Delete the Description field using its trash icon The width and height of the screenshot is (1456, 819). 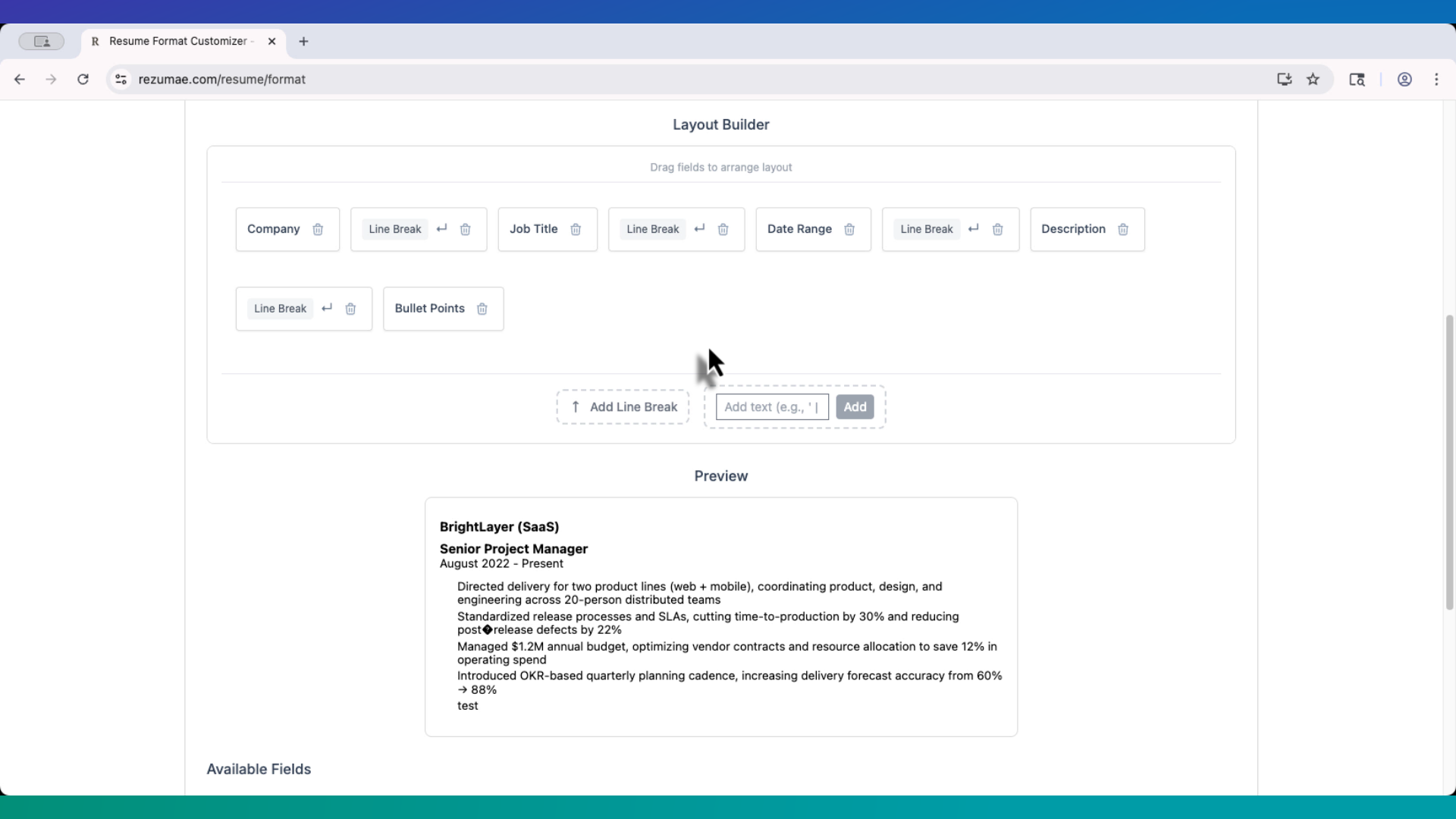(x=1123, y=229)
